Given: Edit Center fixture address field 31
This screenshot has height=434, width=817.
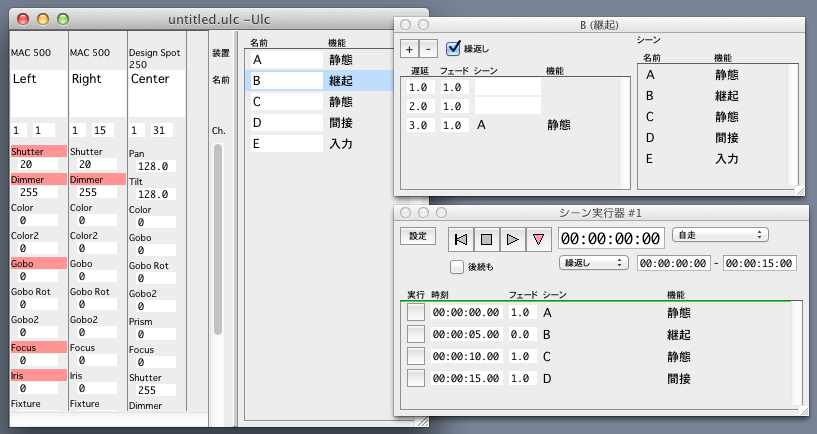Looking at the screenshot, I should [162, 130].
